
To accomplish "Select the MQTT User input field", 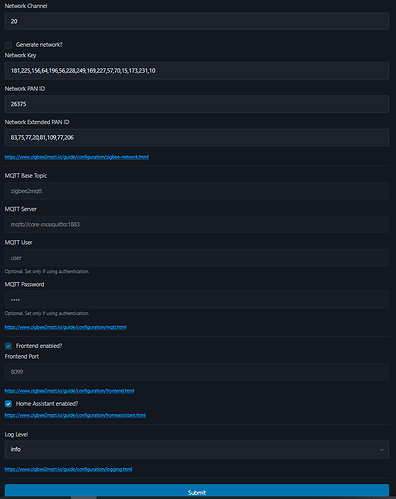I will point(197,258).
